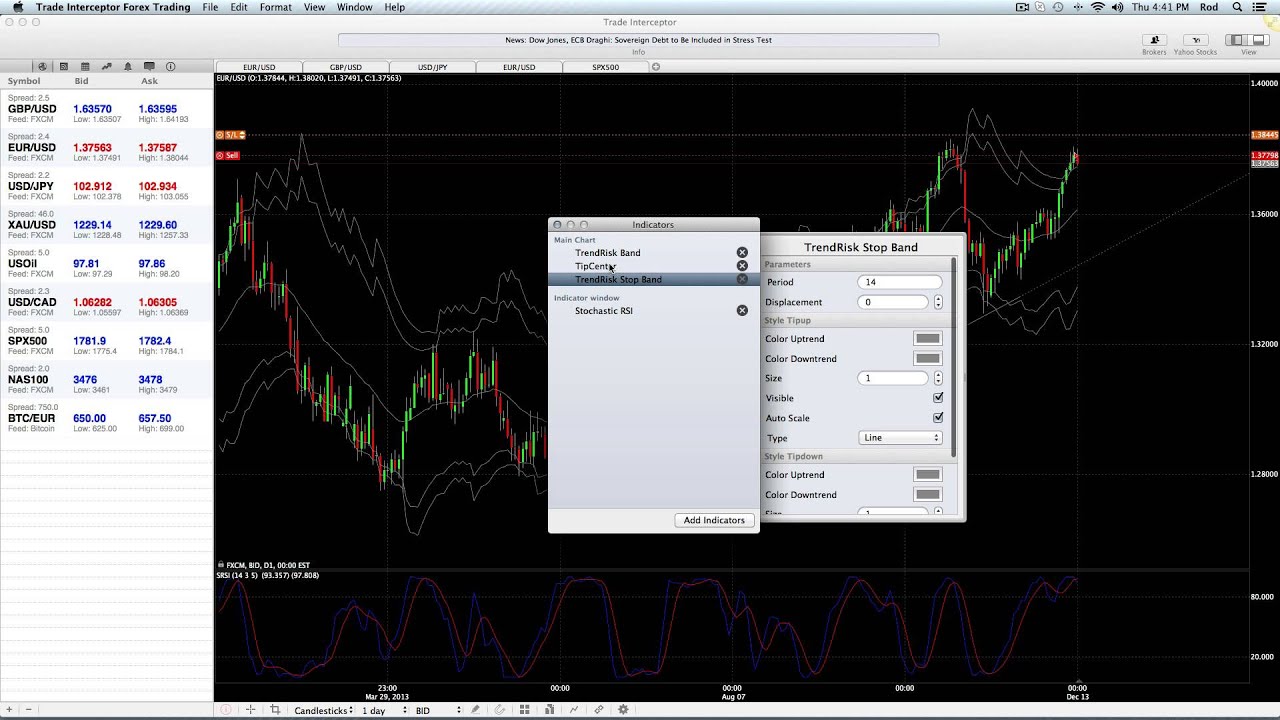The width and height of the screenshot is (1280, 720).
Task: Click Style Tipup Color Downtrend swatch
Action: (927, 359)
